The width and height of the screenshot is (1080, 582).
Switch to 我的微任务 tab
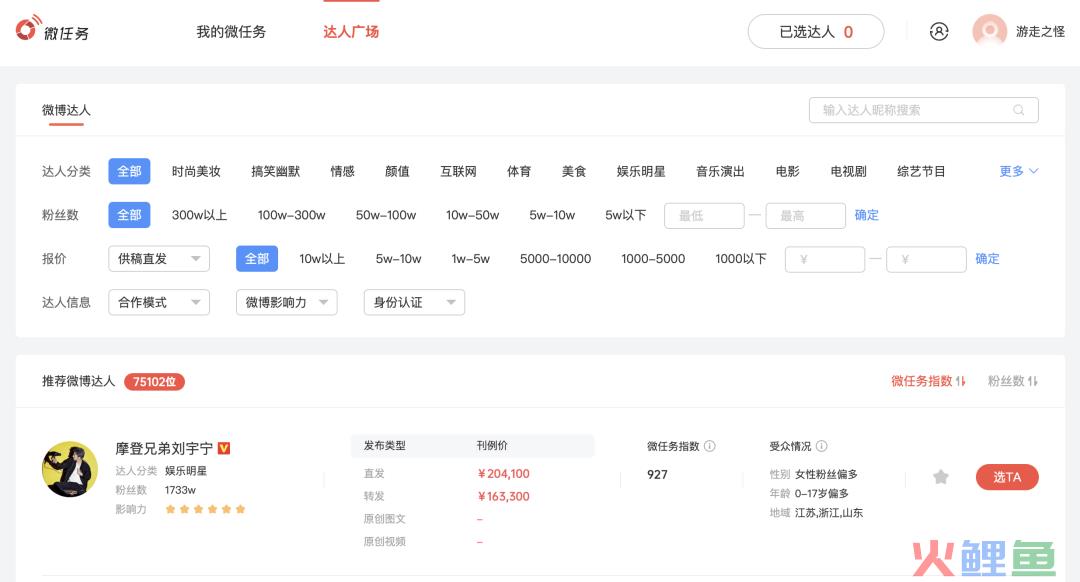231,31
